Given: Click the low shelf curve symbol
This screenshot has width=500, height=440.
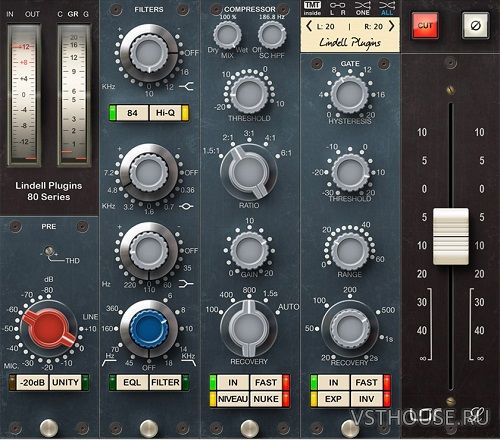Looking at the screenshot, I should coord(186,284).
